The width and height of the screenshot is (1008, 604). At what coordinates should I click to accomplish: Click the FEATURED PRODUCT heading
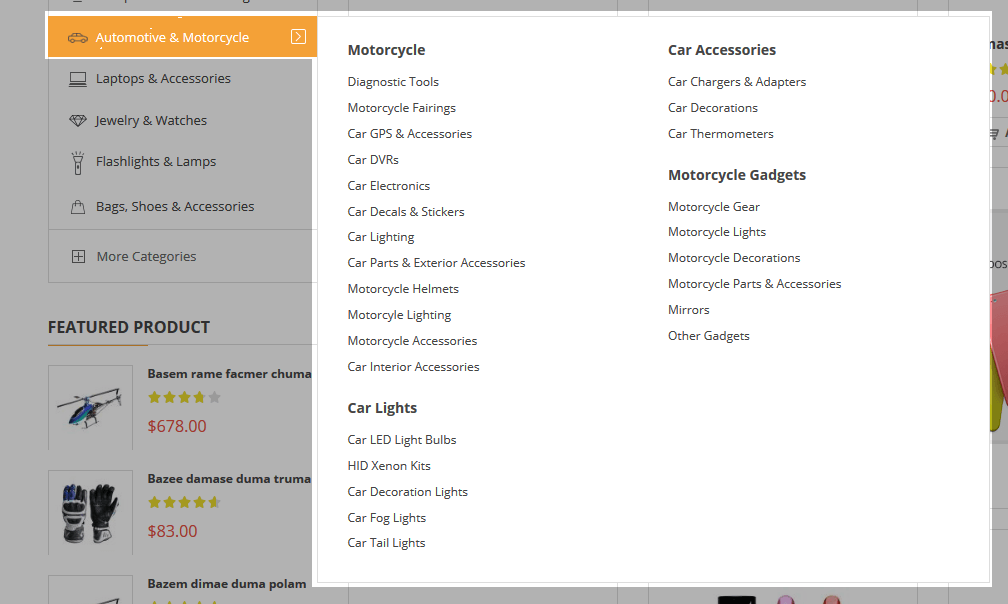click(x=129, y=327)
